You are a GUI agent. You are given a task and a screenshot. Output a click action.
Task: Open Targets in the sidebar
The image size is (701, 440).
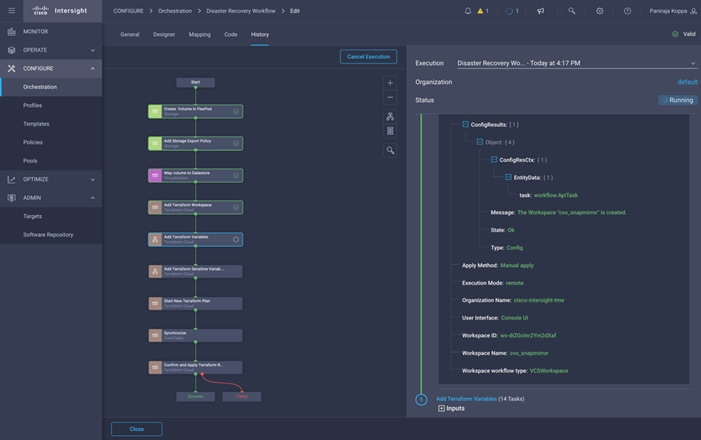click(x=51, y=216)
